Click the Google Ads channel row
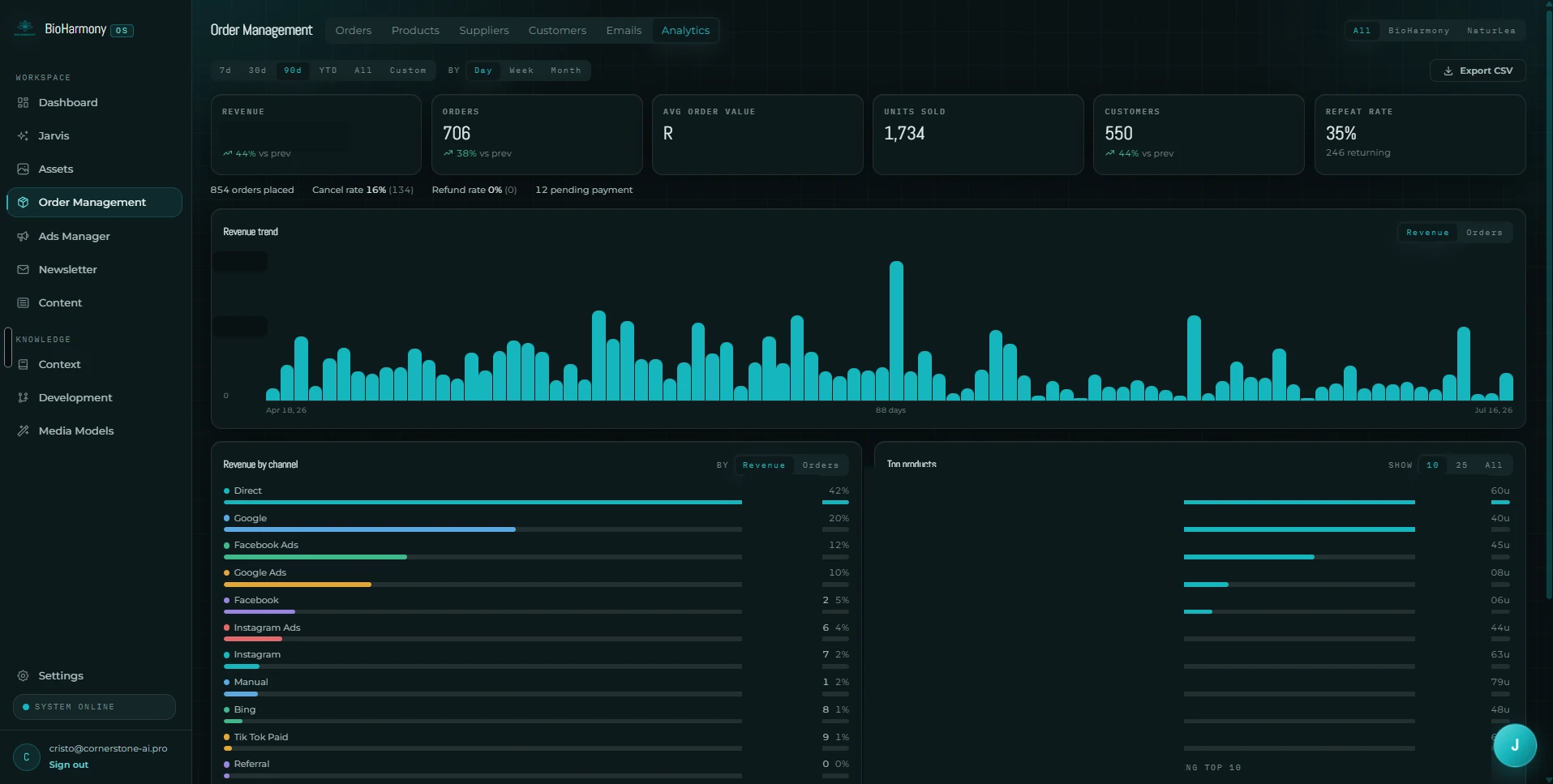This screenshot has height=784, width=1553. coord(536,578)
